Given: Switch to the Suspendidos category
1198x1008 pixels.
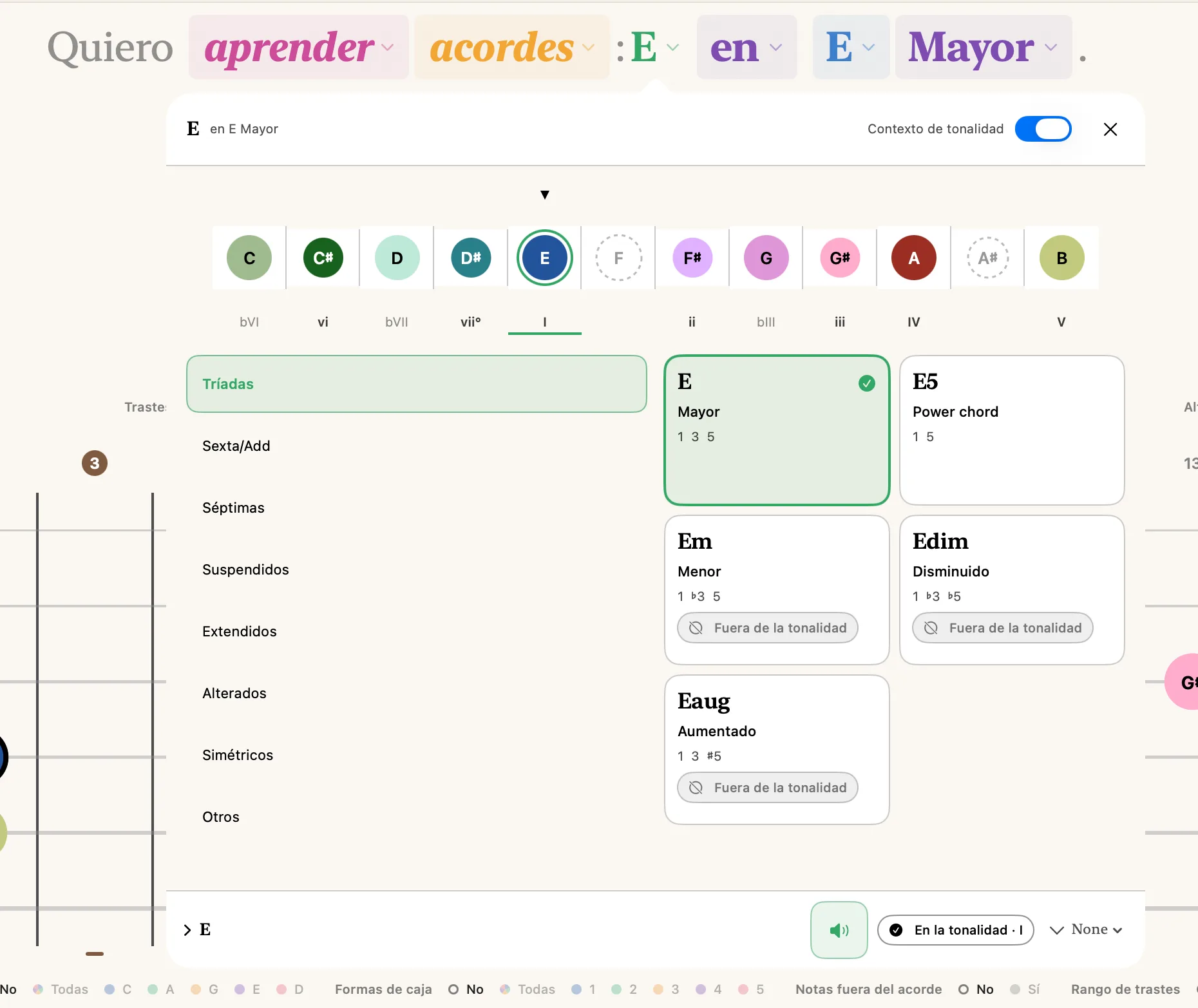Looking at the screenshot, I should click(x=417, y=569).
